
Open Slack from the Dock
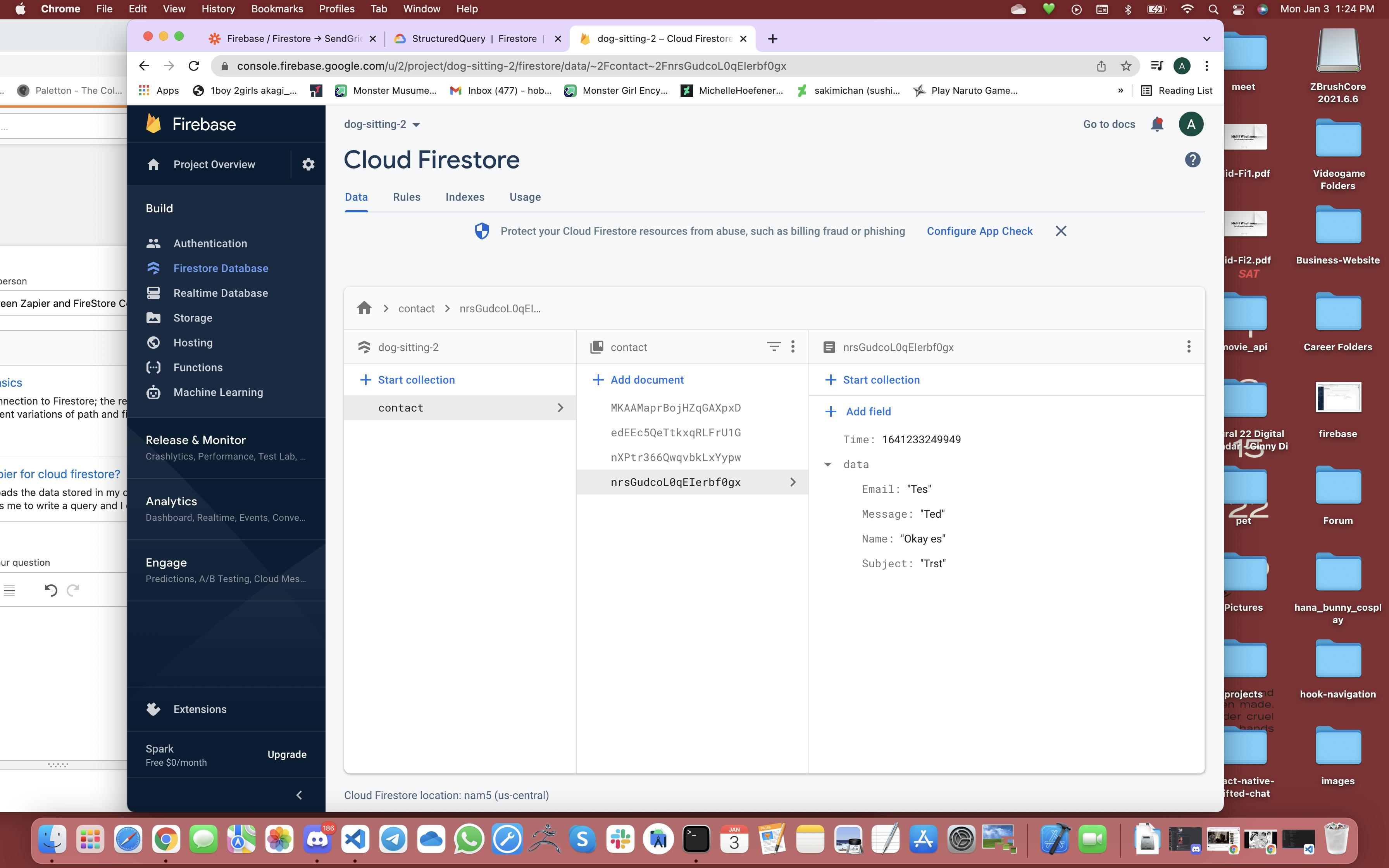pos(620,839)
